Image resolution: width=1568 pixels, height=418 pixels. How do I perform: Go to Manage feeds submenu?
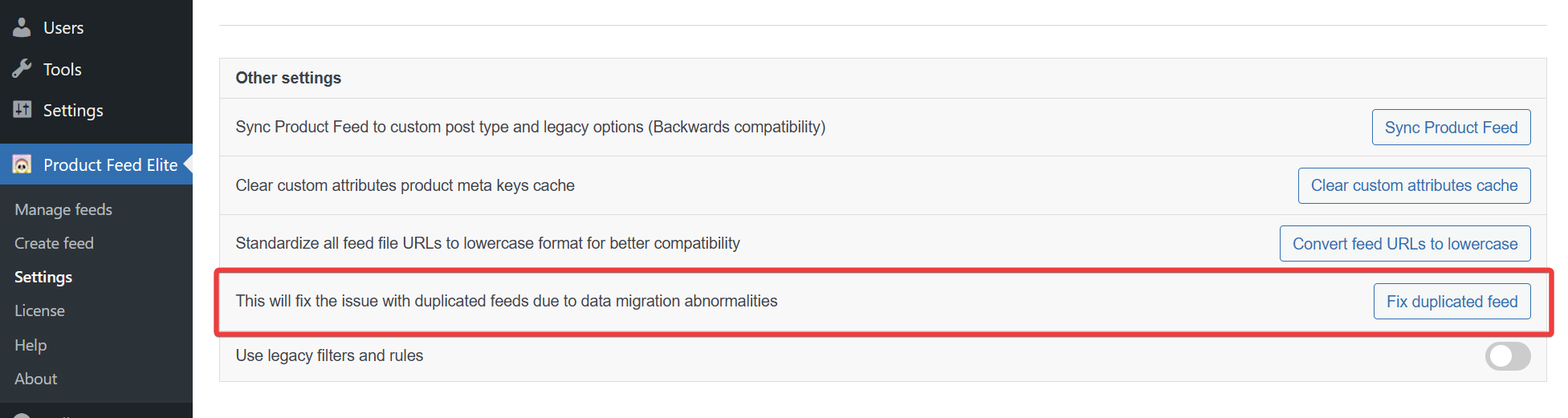coord(63,209)
